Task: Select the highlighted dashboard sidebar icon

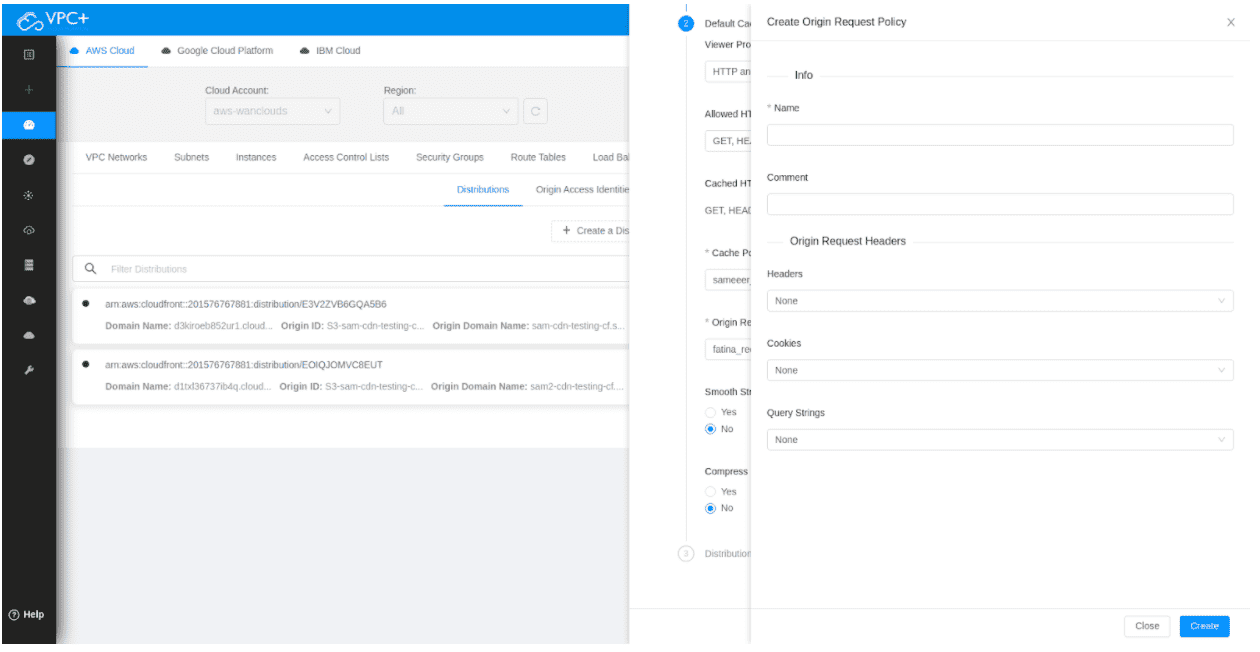Action: (29, 125)
